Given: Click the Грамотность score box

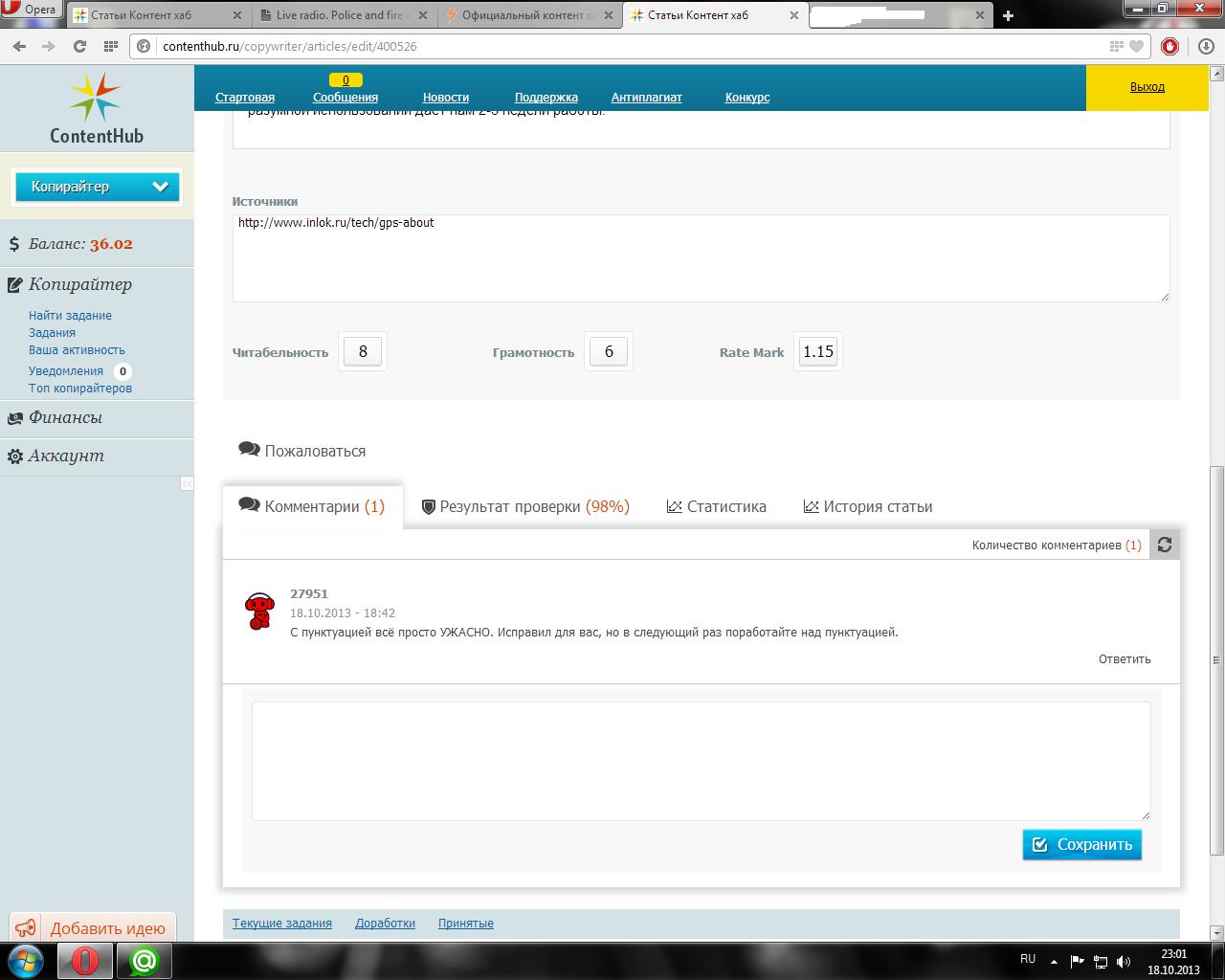Looking at the screenshot, I should [609, 351].
